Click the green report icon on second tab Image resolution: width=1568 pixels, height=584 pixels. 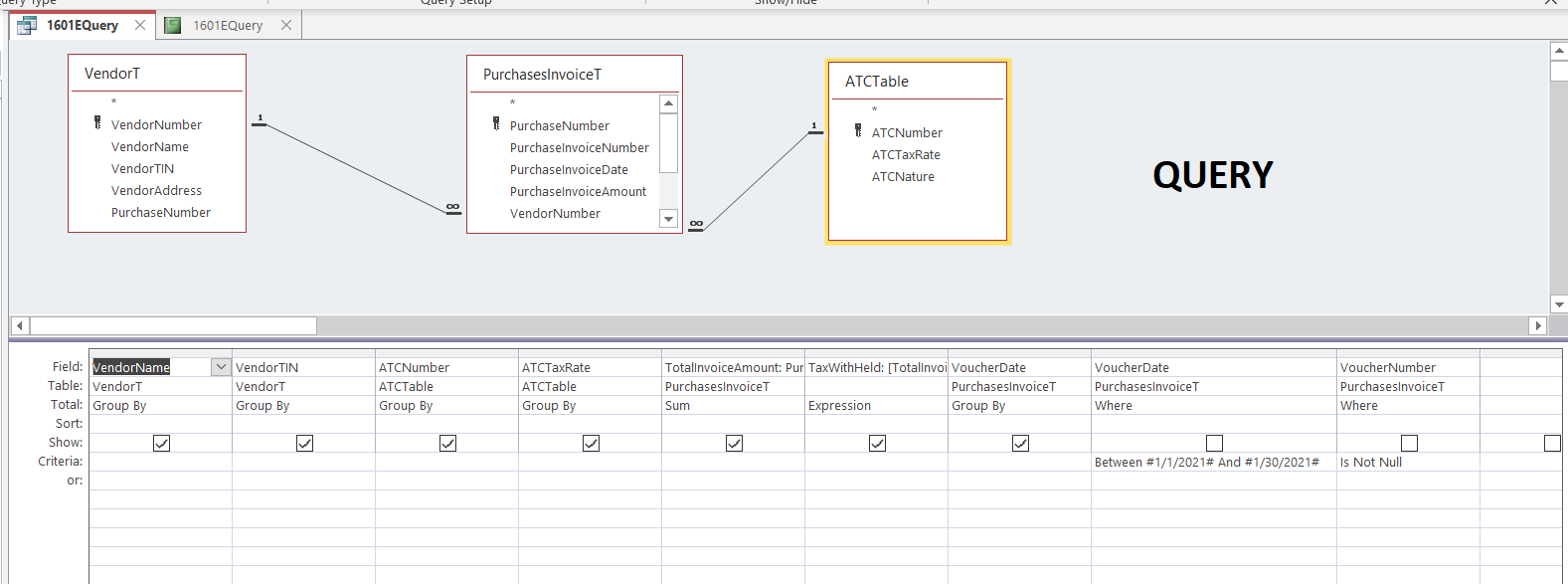click(x=172, y=25)
